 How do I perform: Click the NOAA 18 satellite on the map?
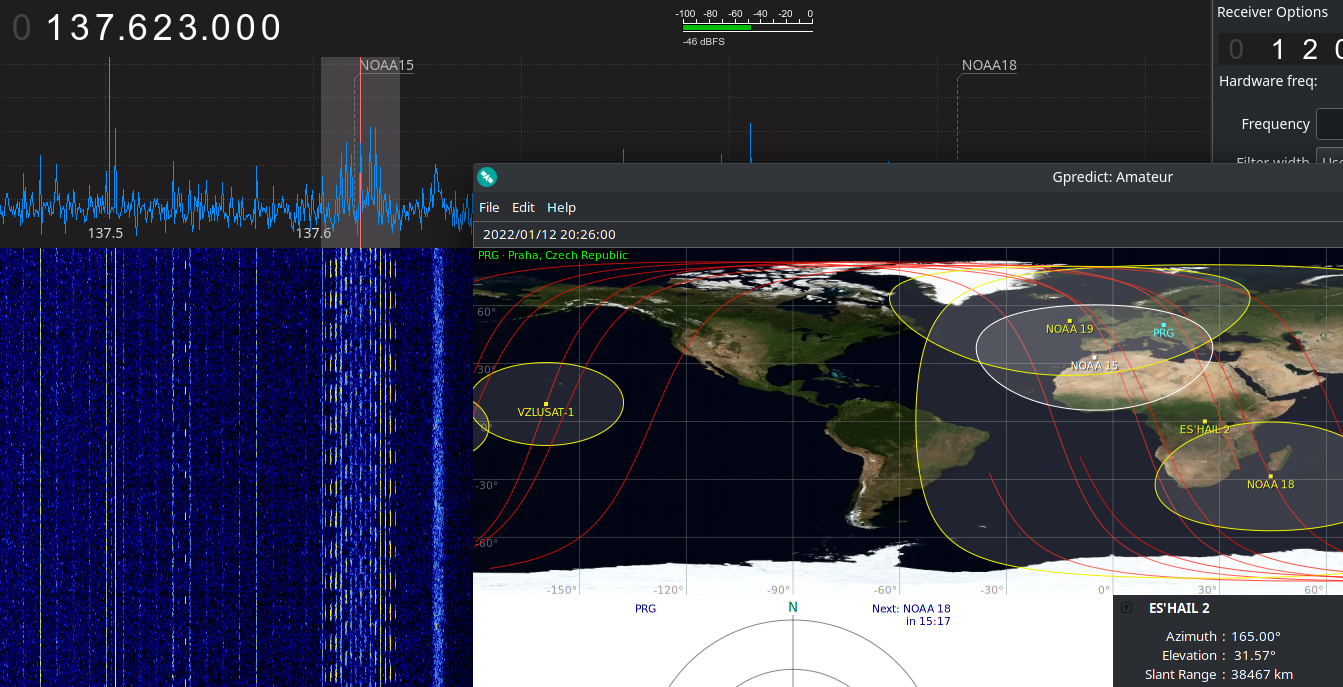pyautogui.click(x=1270, y=476)
